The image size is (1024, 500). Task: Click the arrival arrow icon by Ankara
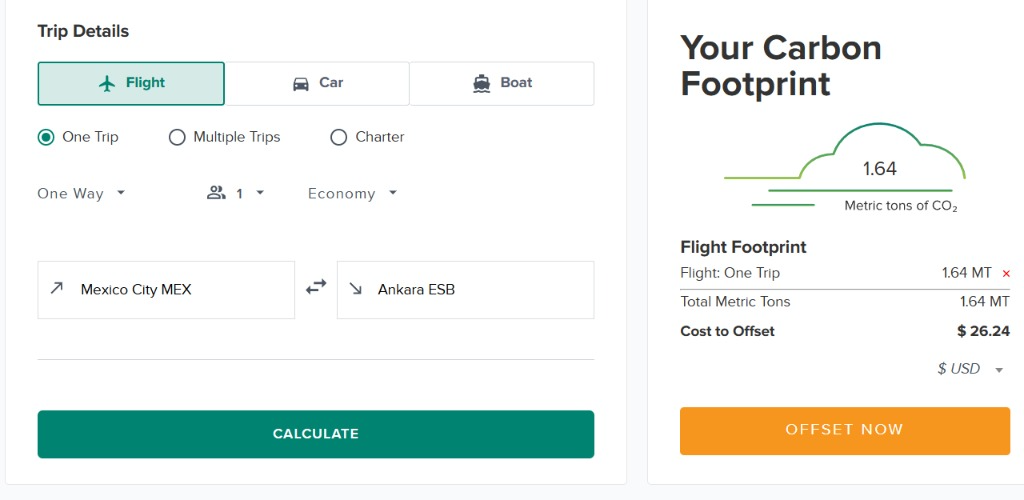[356, 288]
